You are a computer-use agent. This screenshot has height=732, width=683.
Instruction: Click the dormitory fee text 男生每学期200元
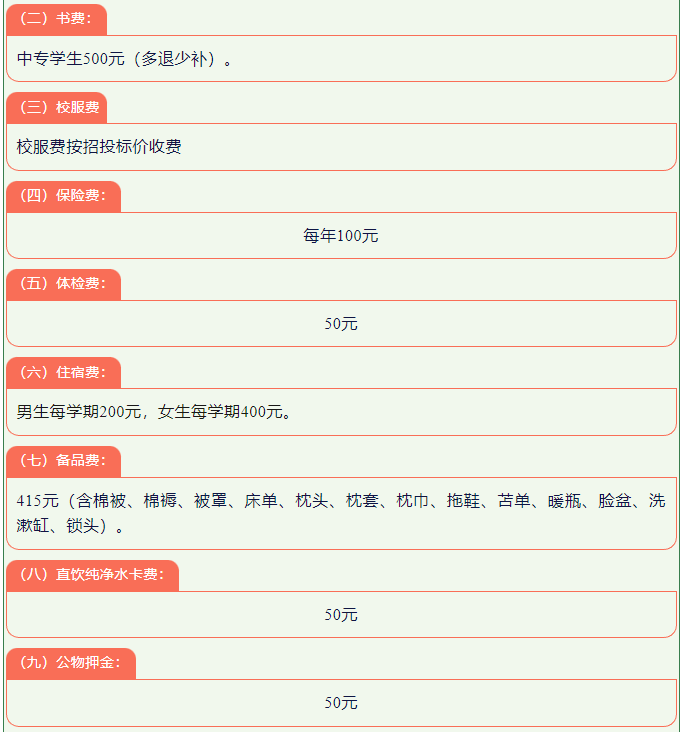(x=79, y=412)
